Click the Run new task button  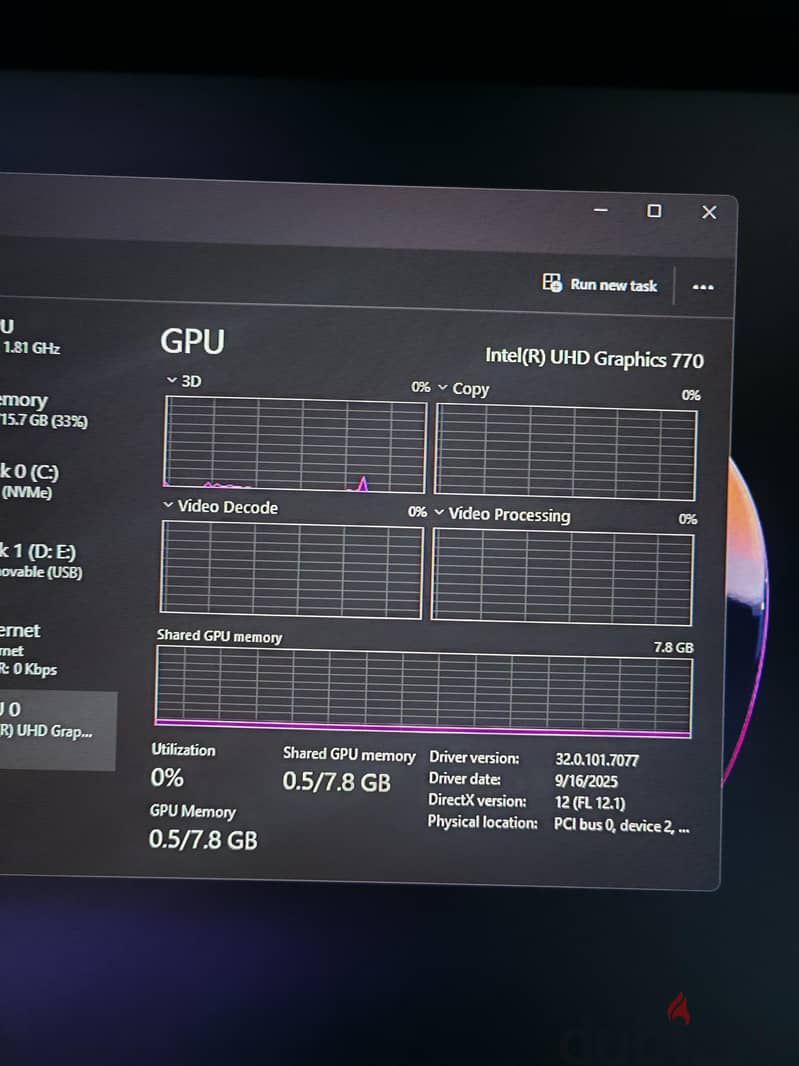coord(600,284)
